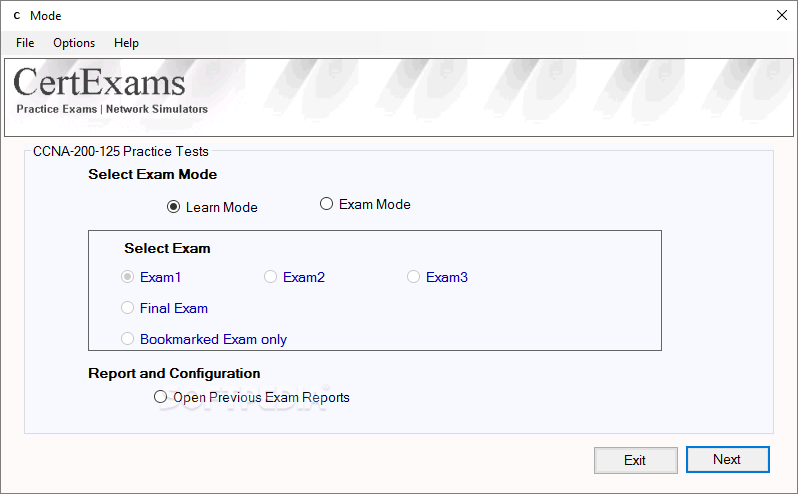The height and width of the screenshot is (494, 798).
Task: Open the Help menu
Action: (x=126, y=43)
